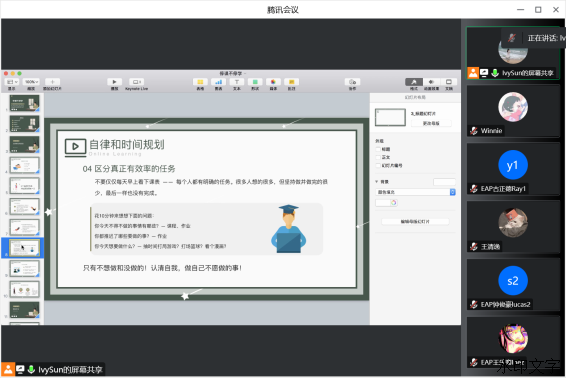Click the green fullscreen dot of Keynote window
Screen dimensions: 566x378
(x=19, y=73)
